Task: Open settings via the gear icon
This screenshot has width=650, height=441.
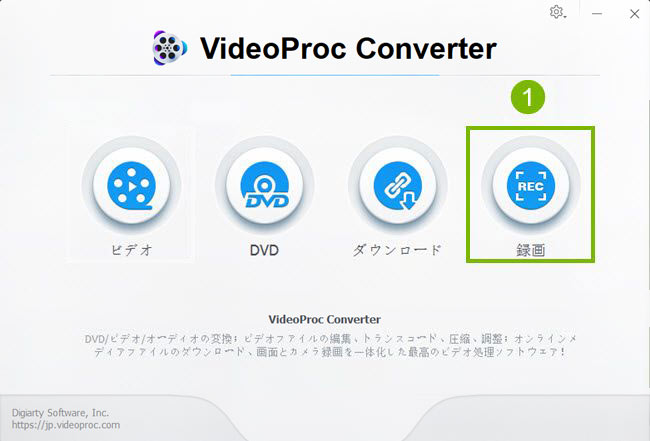Action: click(x=555, y=12)
